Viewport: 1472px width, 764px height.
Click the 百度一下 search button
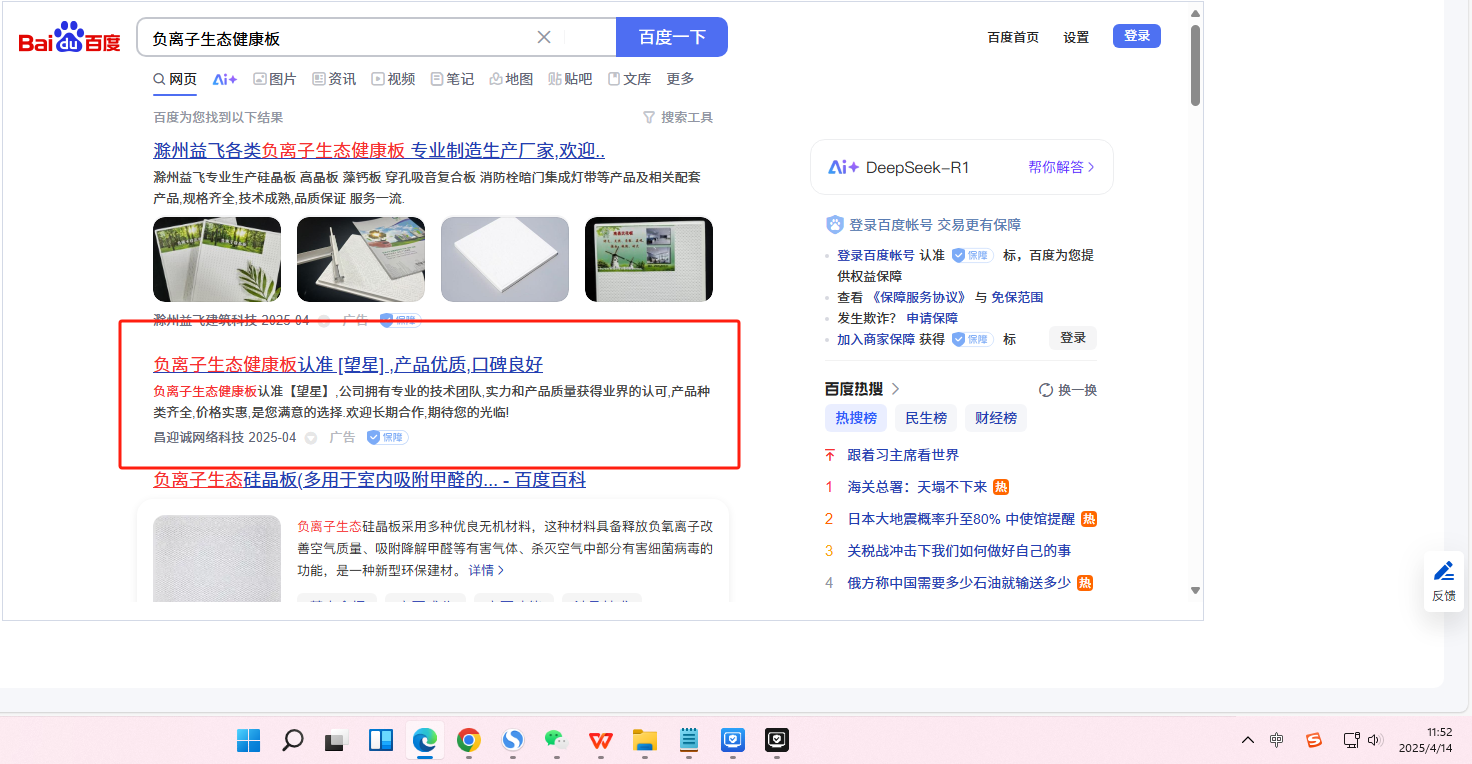672,37
